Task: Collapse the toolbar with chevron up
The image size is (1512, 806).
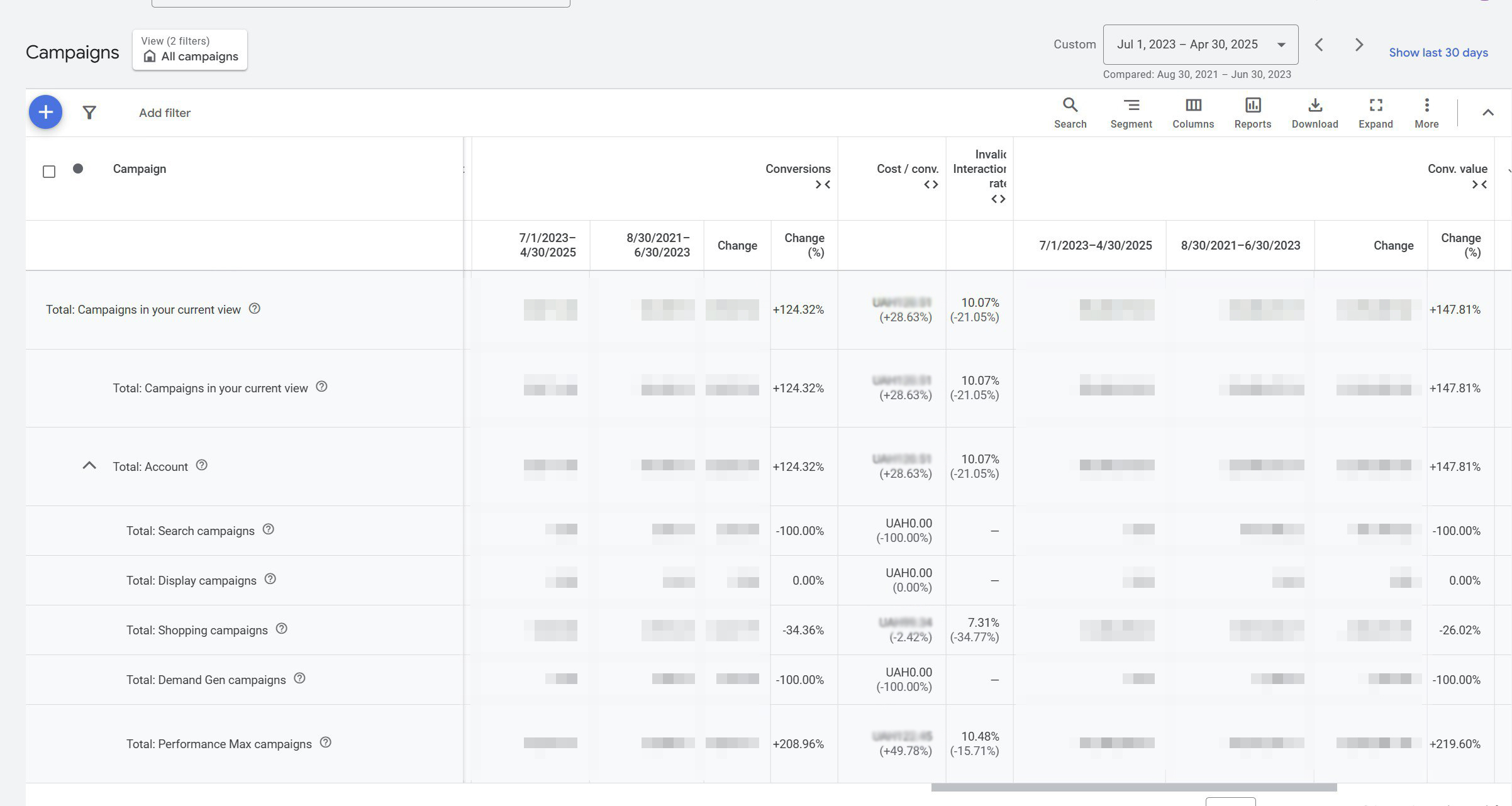Action: pyautogui.click(x=1487, y=113)
